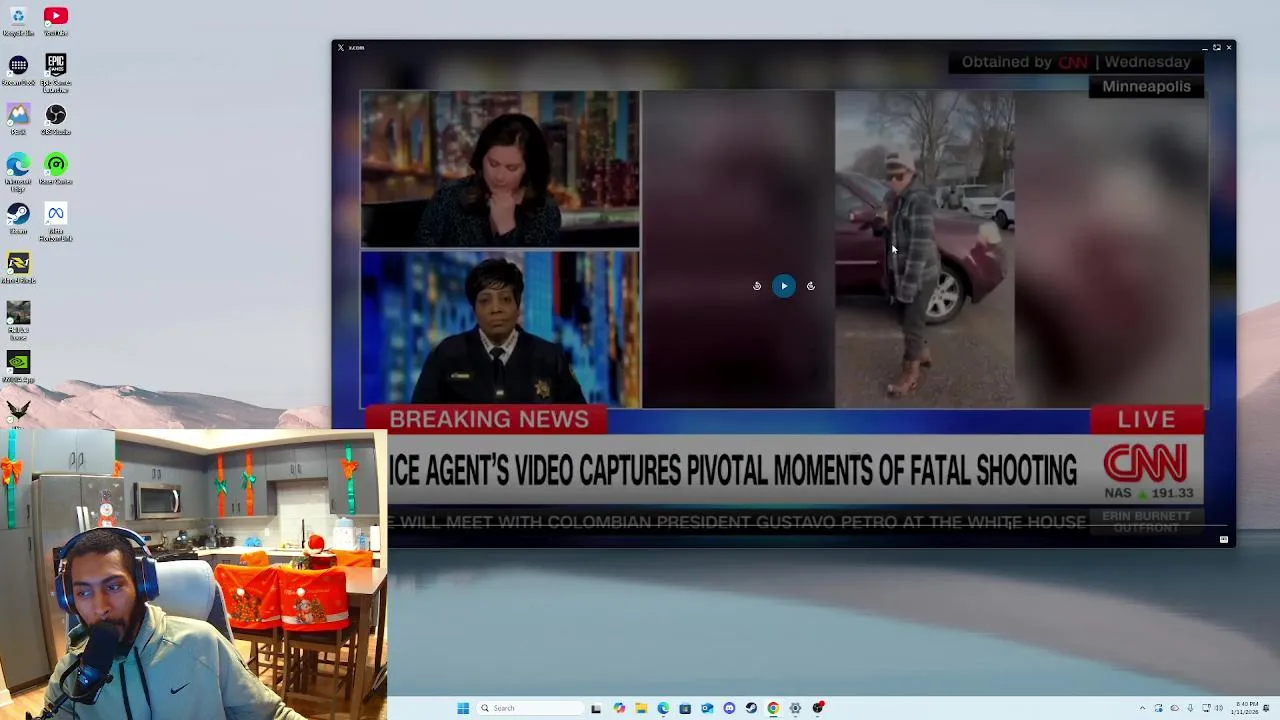Click the X logo in the player title bar

tap(341, 47)
